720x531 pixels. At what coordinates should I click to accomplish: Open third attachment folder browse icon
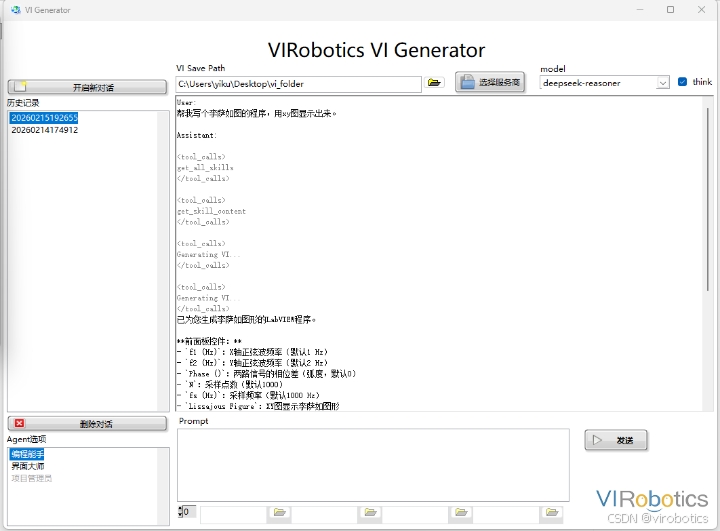(461, 513)
